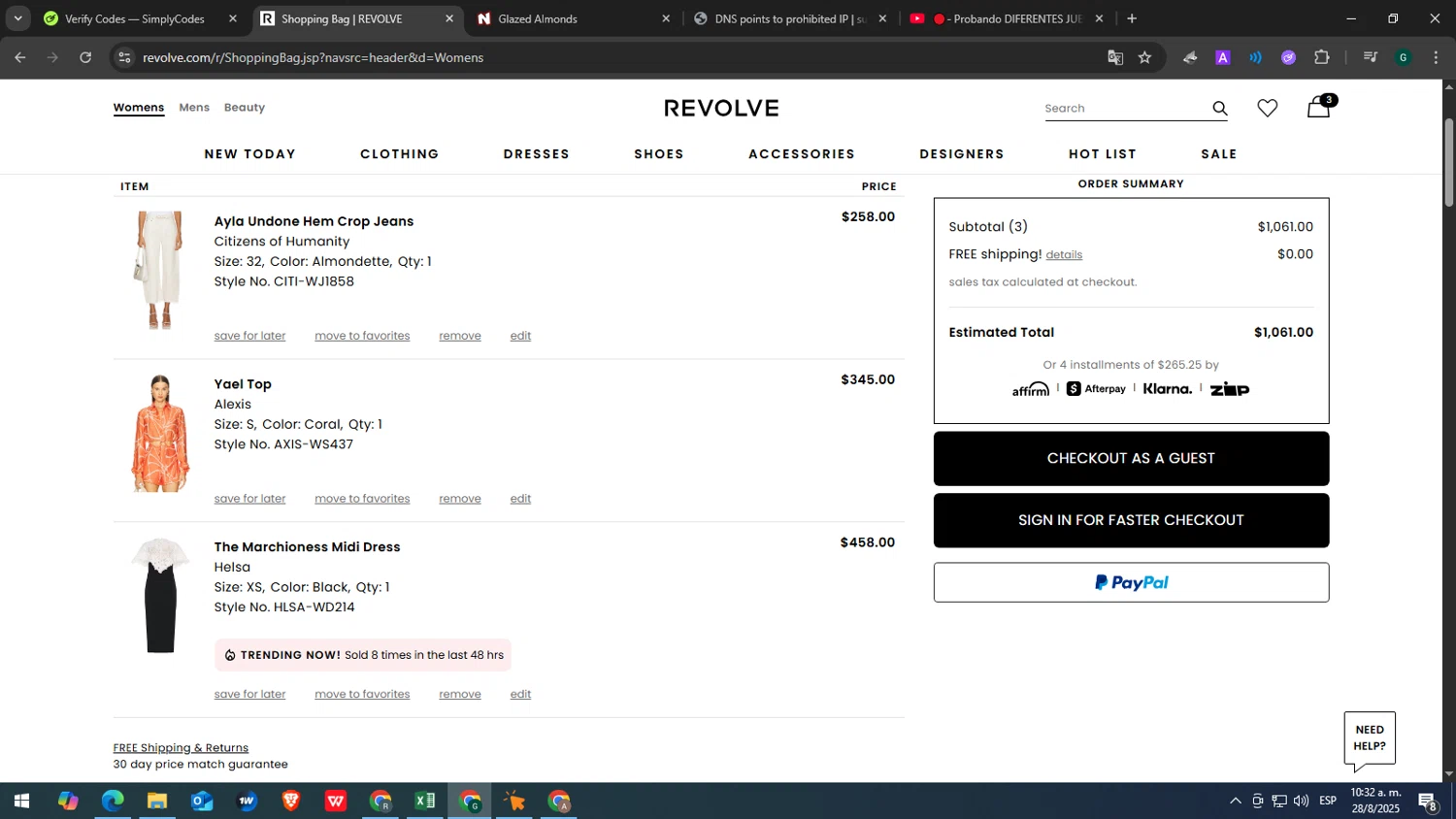Edit the Yael Top item
This screenshot has width=1456, height=819.
(x=520, y=499)
